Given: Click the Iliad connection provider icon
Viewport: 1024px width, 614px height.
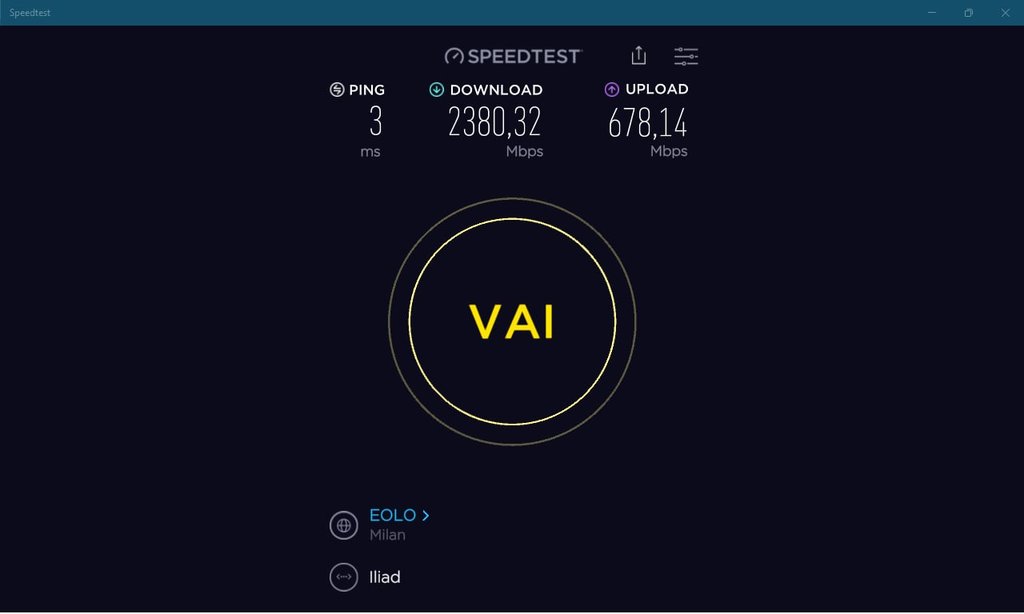Looking at the screenshot, I should (x=344, y=577).
